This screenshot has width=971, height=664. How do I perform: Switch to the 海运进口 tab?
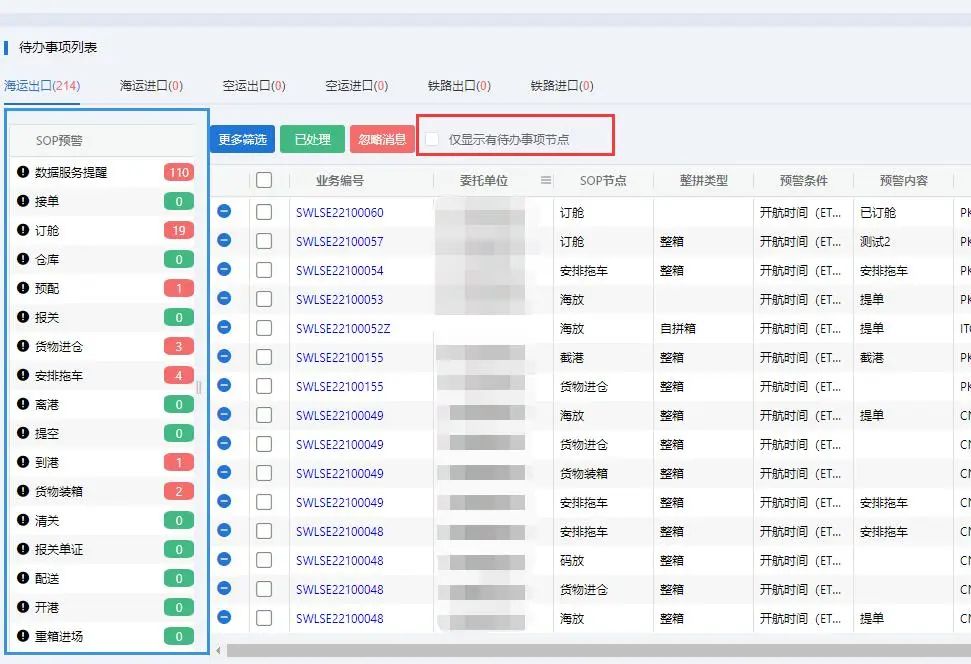(151, 86)
